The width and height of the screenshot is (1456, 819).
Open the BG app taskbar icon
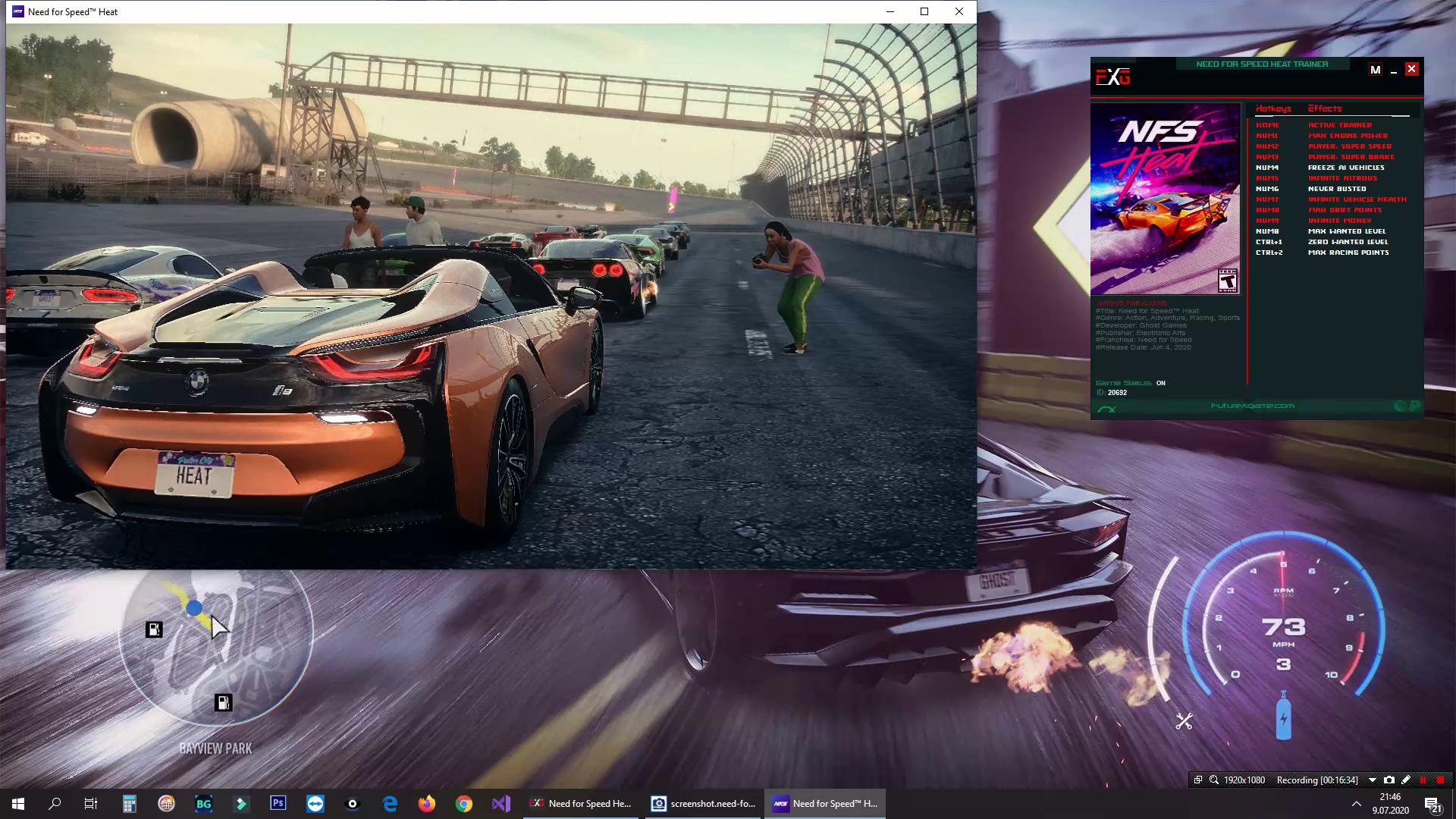pyautogui.click(x=203, y=804)
